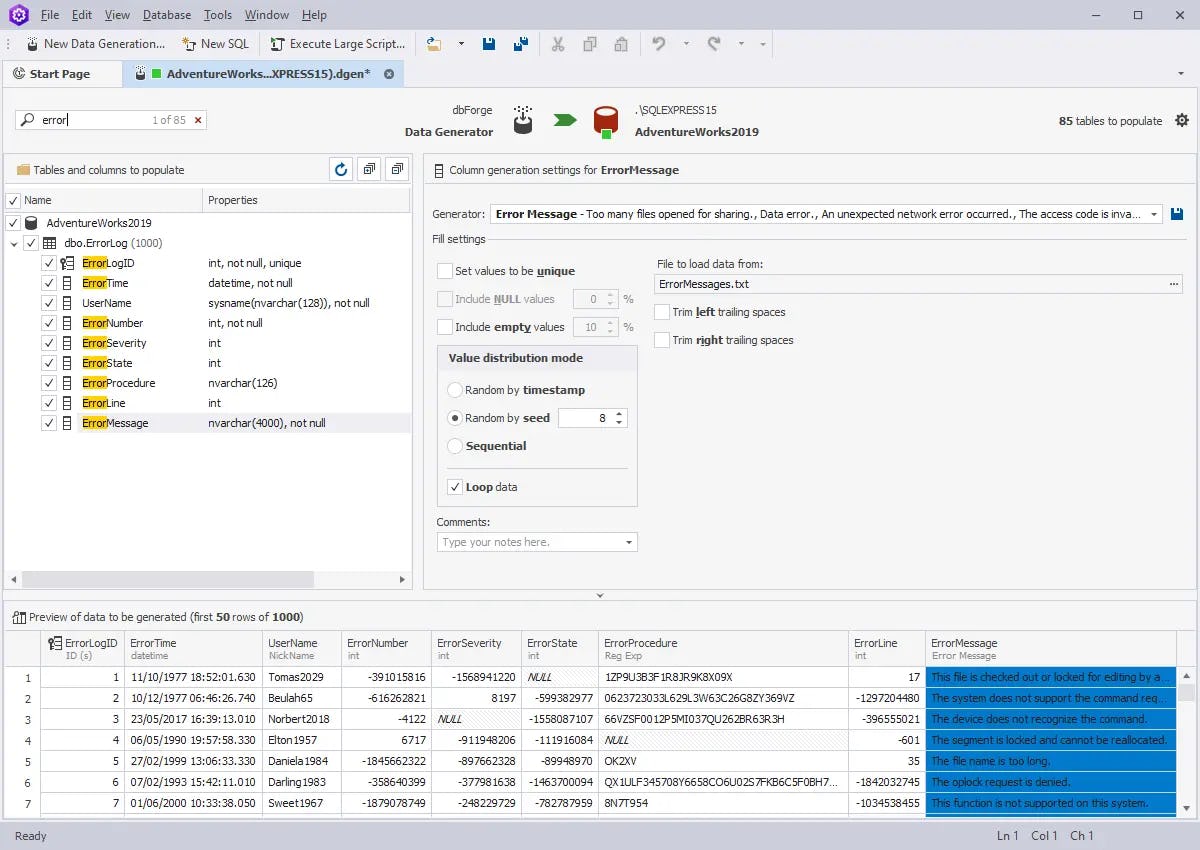The height and width of the screenshot is (850, 1200).
Task: Select the Random by timestamp distribution mode
Action: point(455,390)
